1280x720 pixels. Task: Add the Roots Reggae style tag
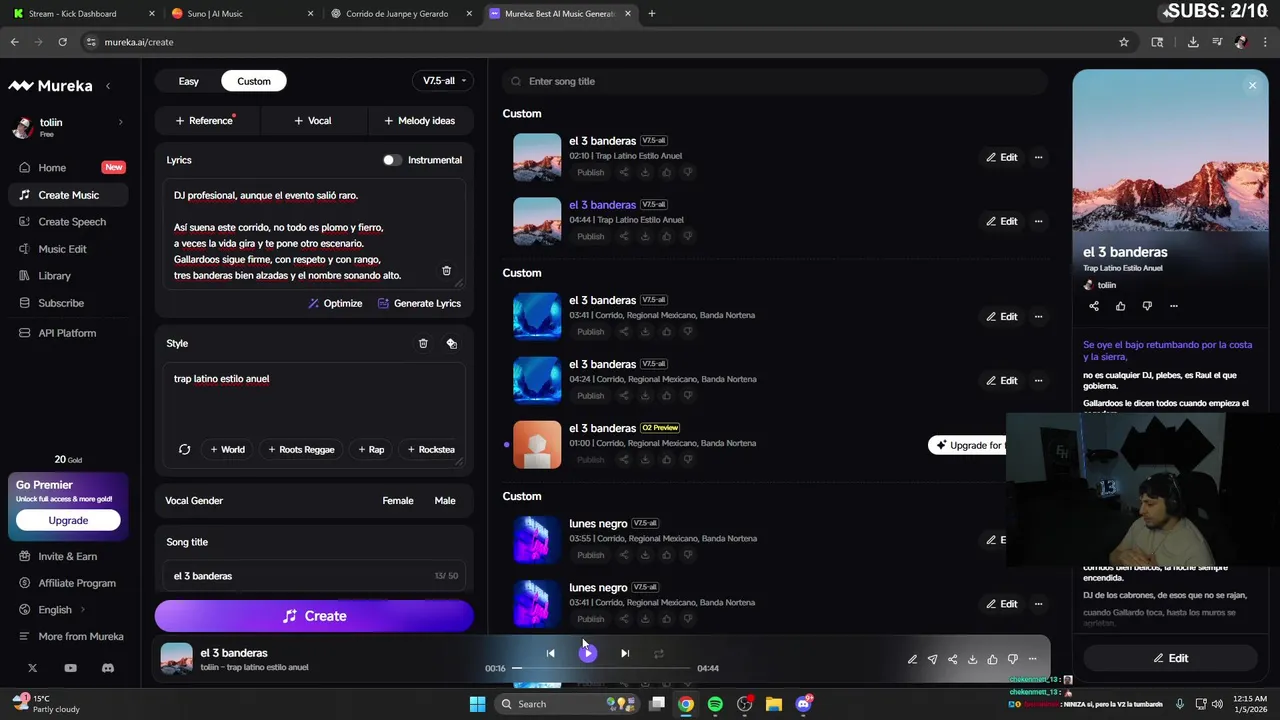pyautogui.click(x=301, y=449)
